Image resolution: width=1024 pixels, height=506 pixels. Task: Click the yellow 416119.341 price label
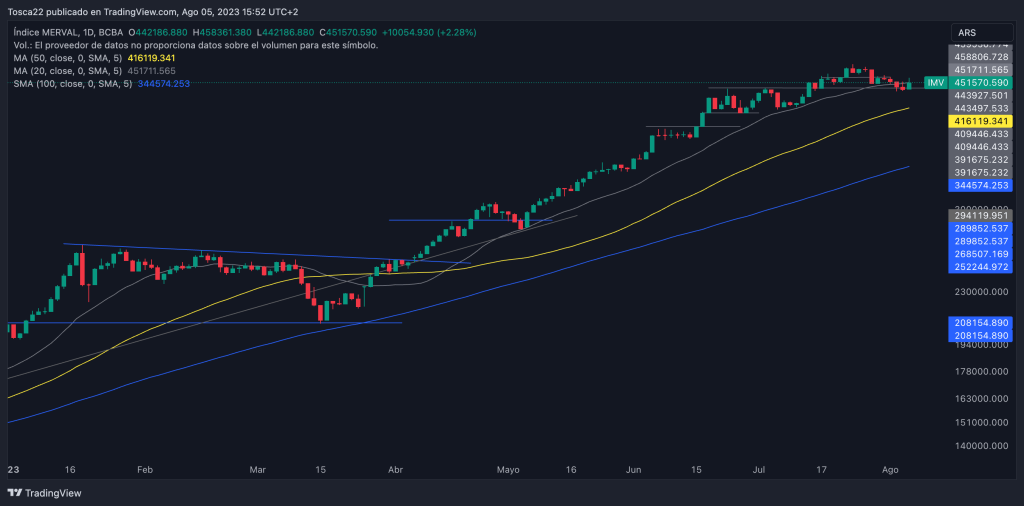tap(981, 120)
